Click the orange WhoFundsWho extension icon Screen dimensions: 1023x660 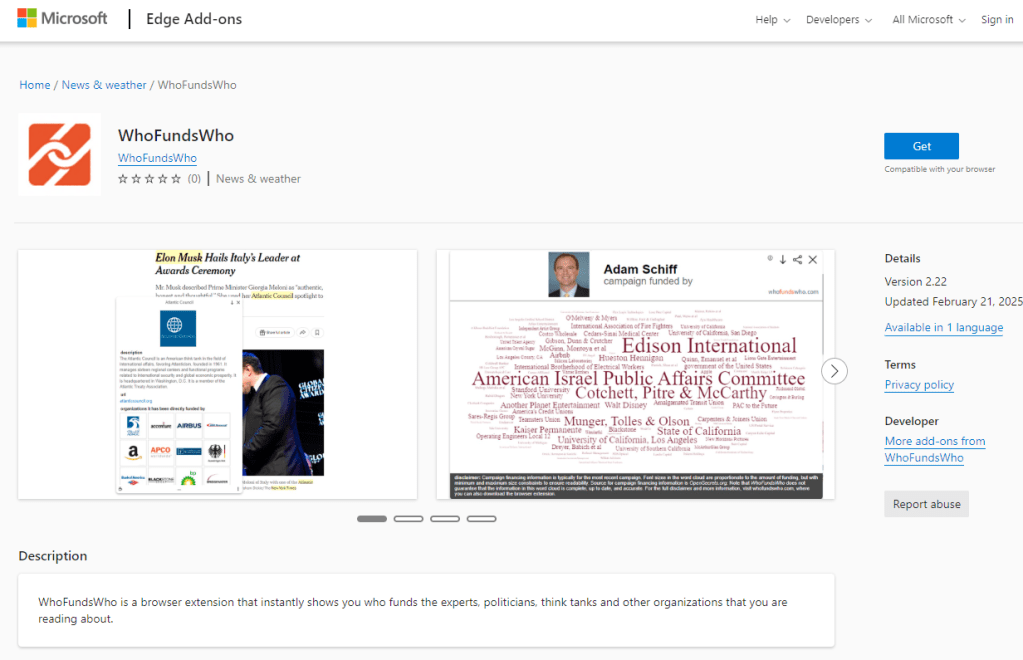[60, 155]
